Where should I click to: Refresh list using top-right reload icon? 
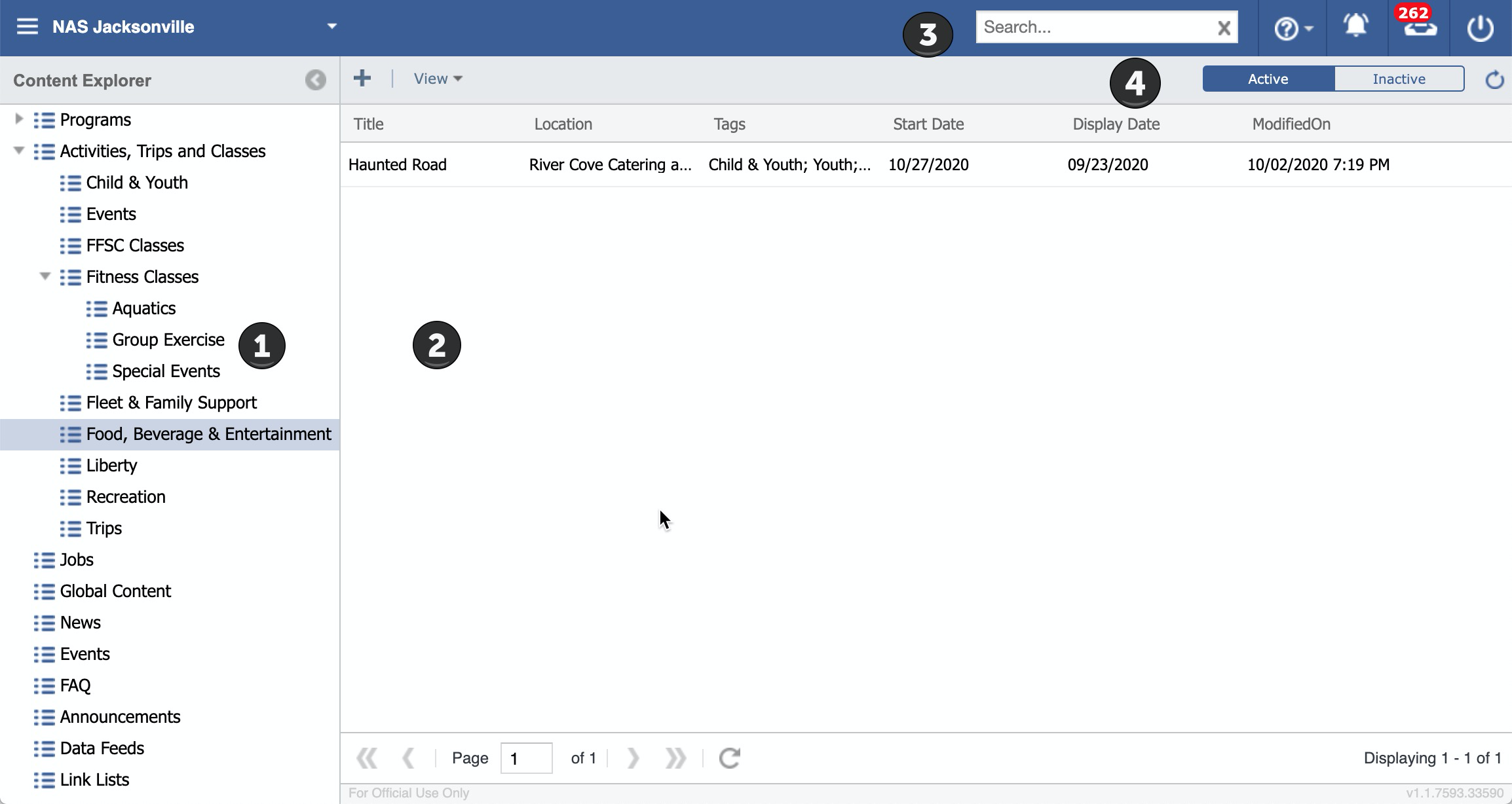(1494, 80)
